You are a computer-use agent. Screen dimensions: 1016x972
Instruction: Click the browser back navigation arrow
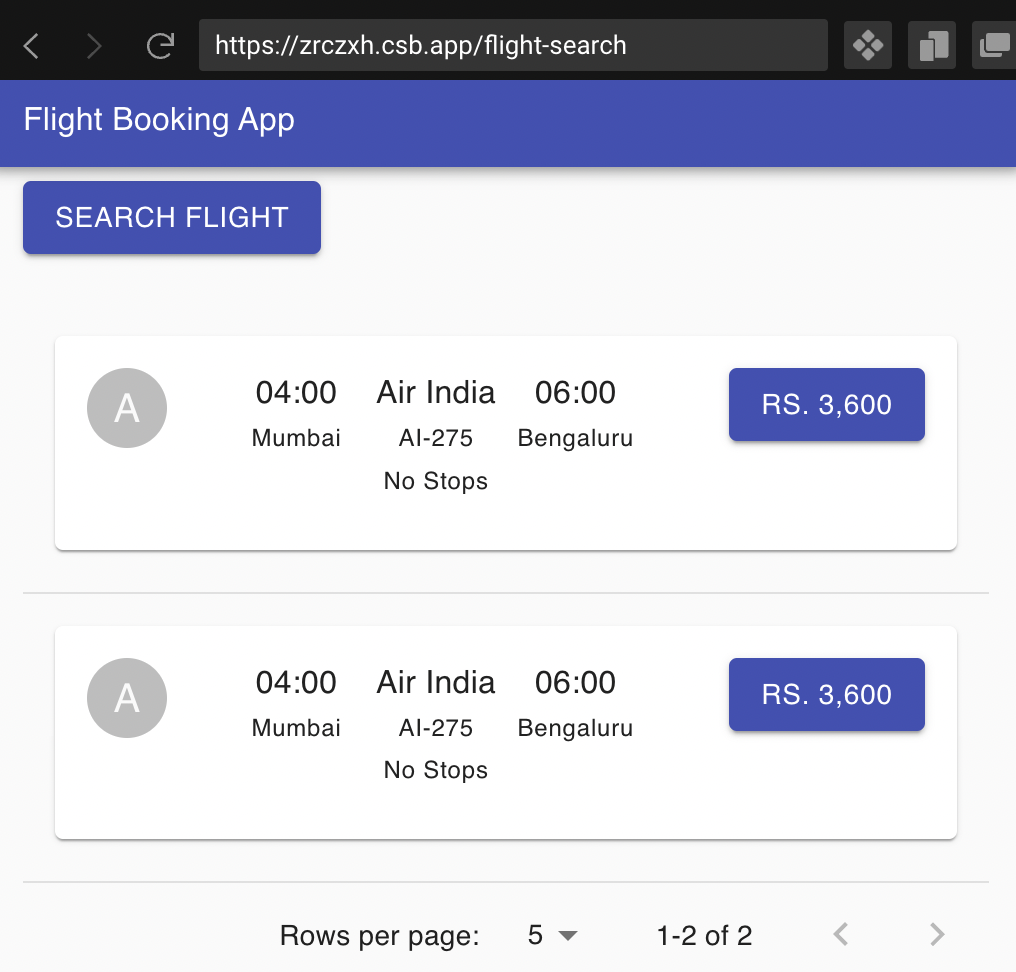30,45
